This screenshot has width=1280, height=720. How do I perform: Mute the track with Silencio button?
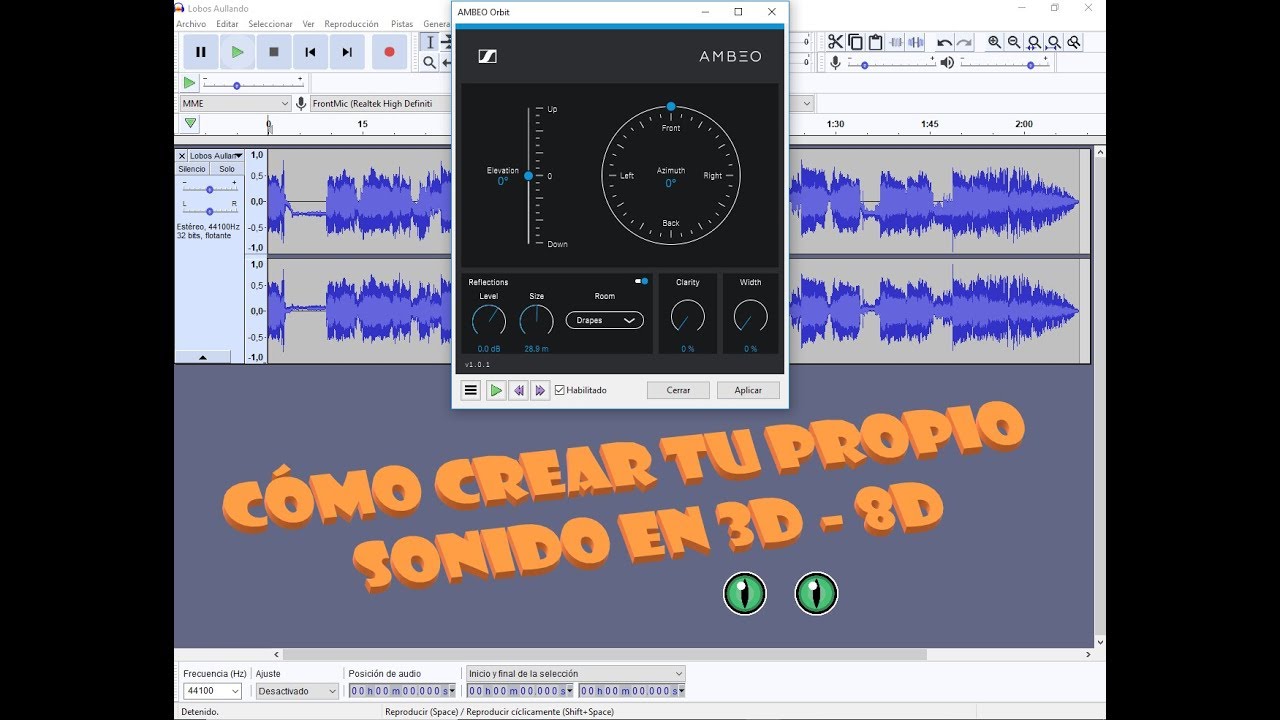click(x=192, y=169)
